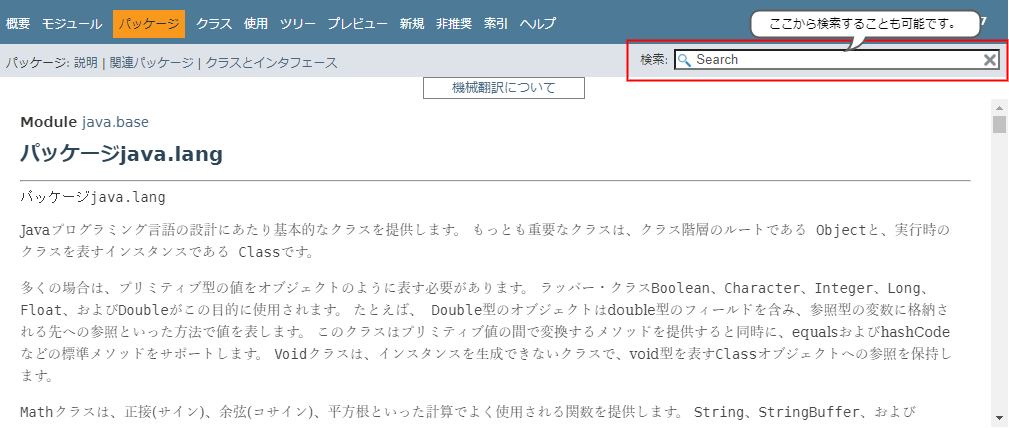
Task: Open the 使用 navigation item
Action: tap(256, 24)
